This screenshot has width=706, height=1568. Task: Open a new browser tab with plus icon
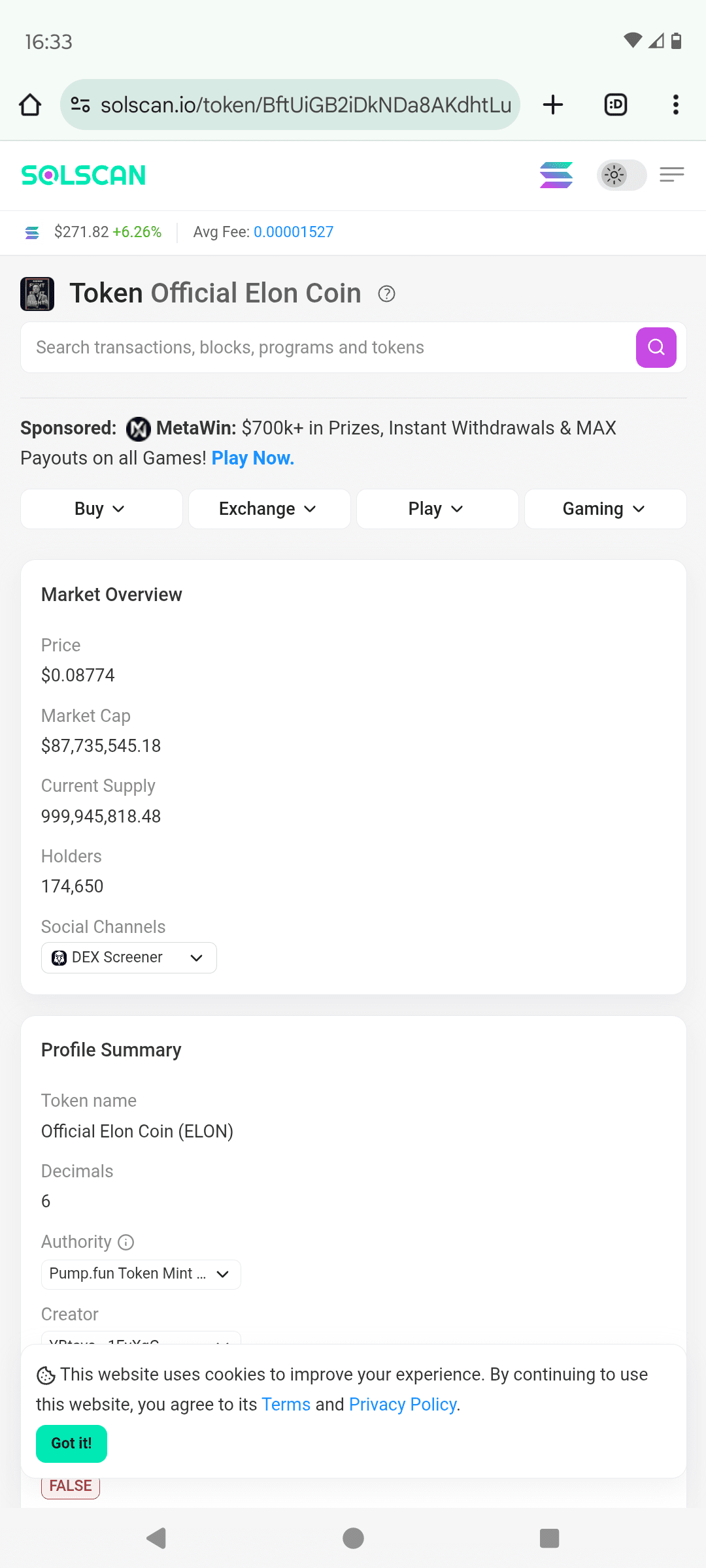[553, 105]
